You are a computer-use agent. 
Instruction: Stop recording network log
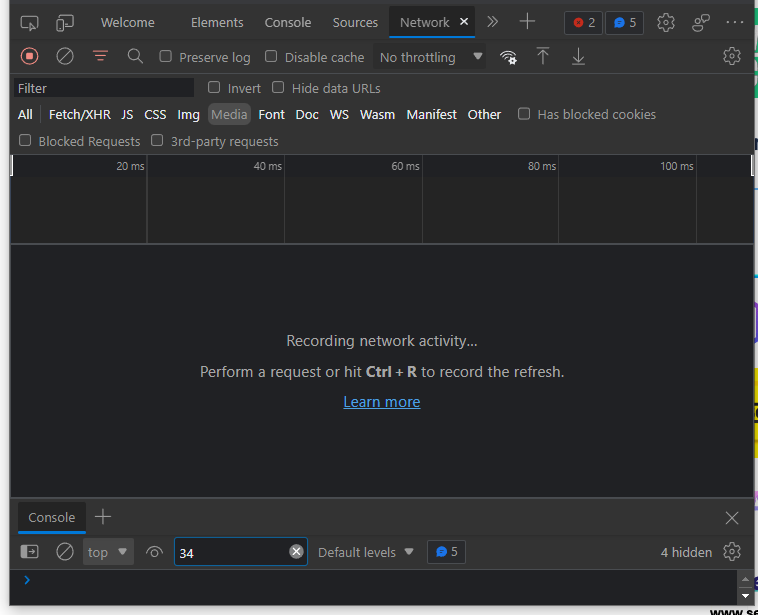point(29,57)
